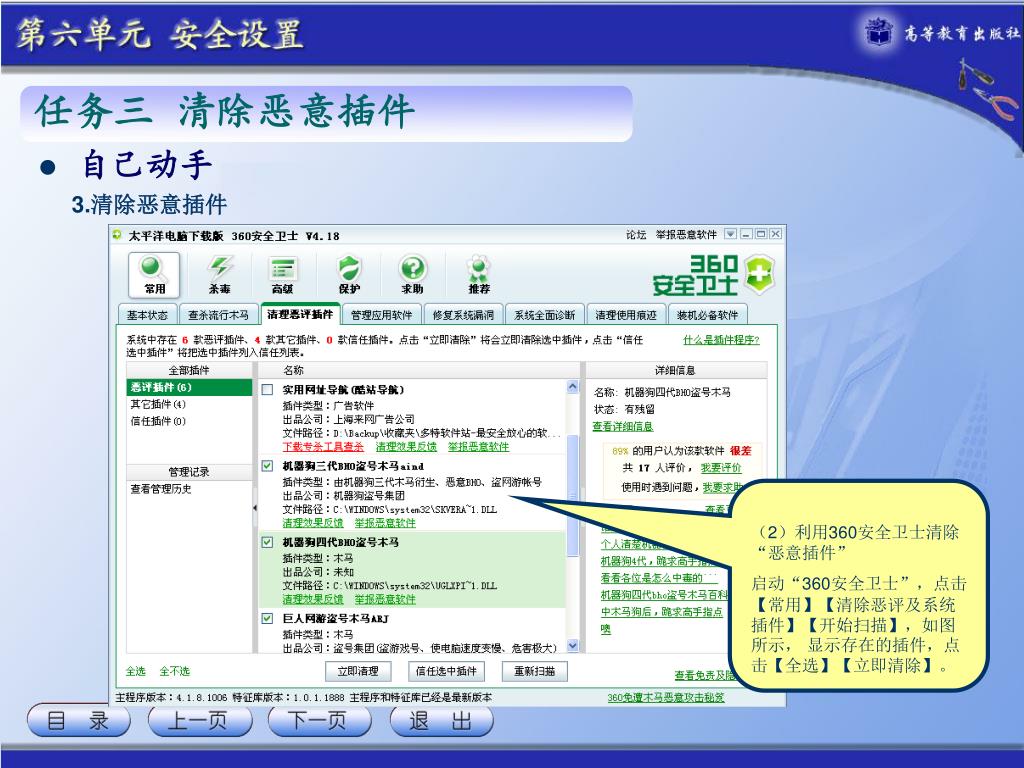Screen dimensions: 1024x768
Task: Open 机器狗四代bho盗号木马百科 link
Action: 664,594
